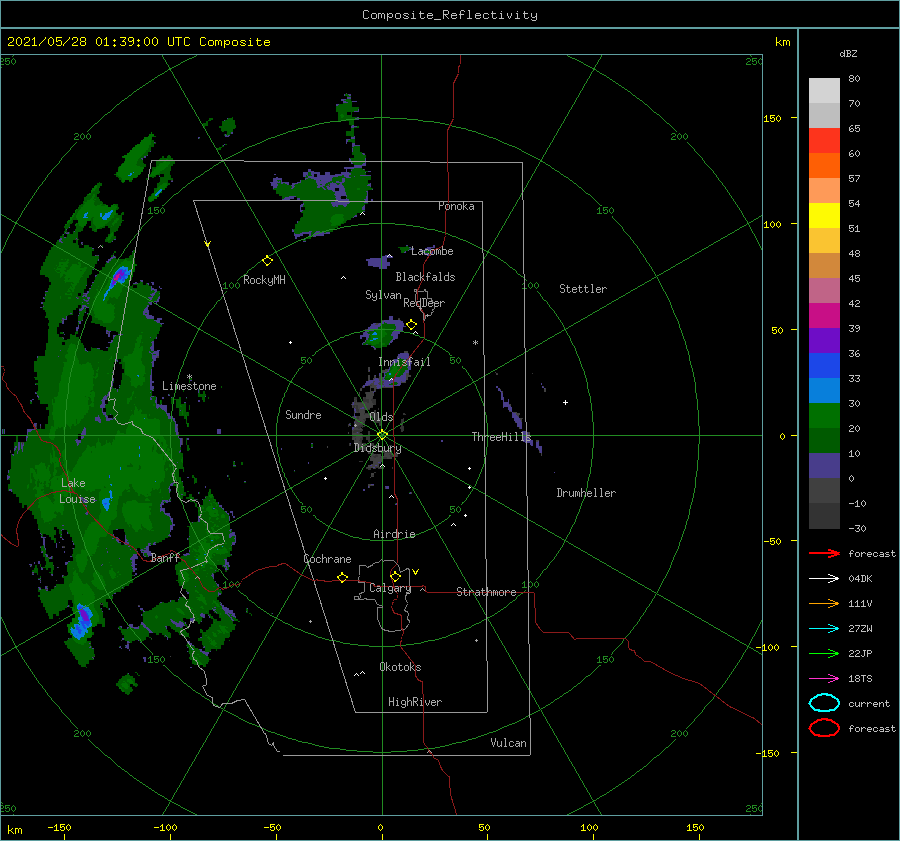Image resolution: width=900 pixels, height=841 pixels.
Task: Click the Innisfail label
Action: coord(404,362)
